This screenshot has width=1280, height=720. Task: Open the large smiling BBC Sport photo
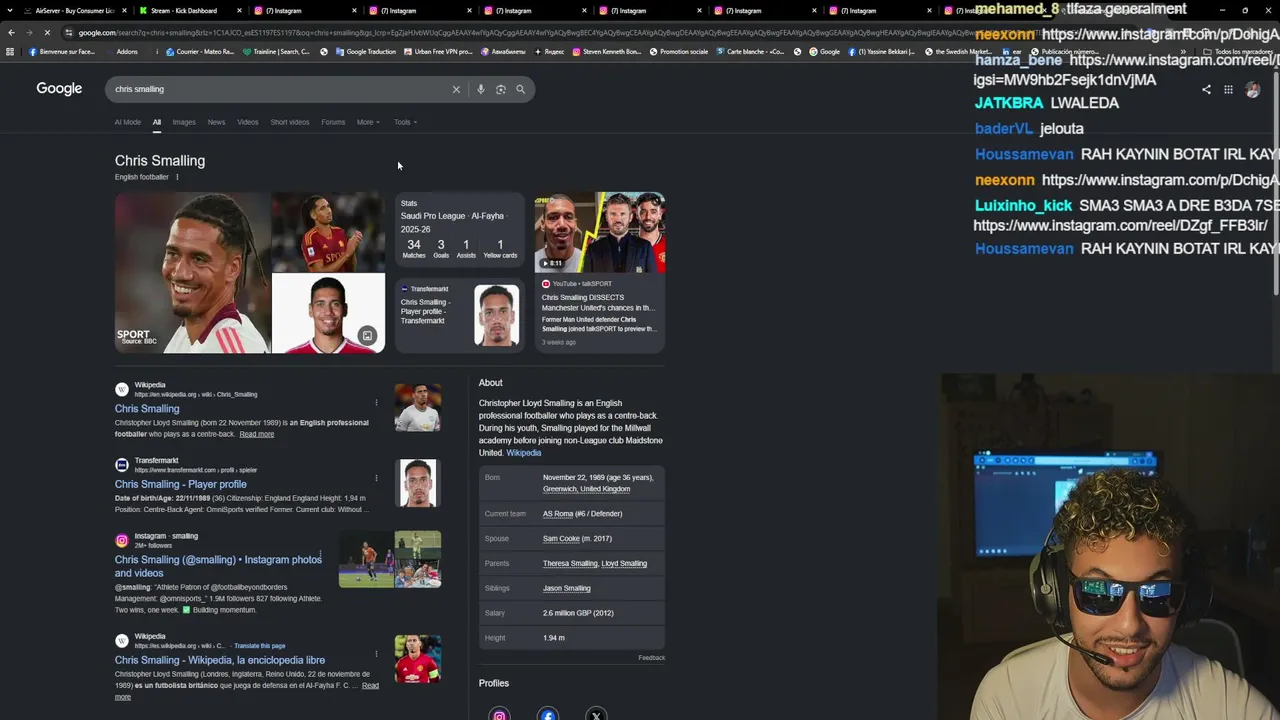click(192, 273)
